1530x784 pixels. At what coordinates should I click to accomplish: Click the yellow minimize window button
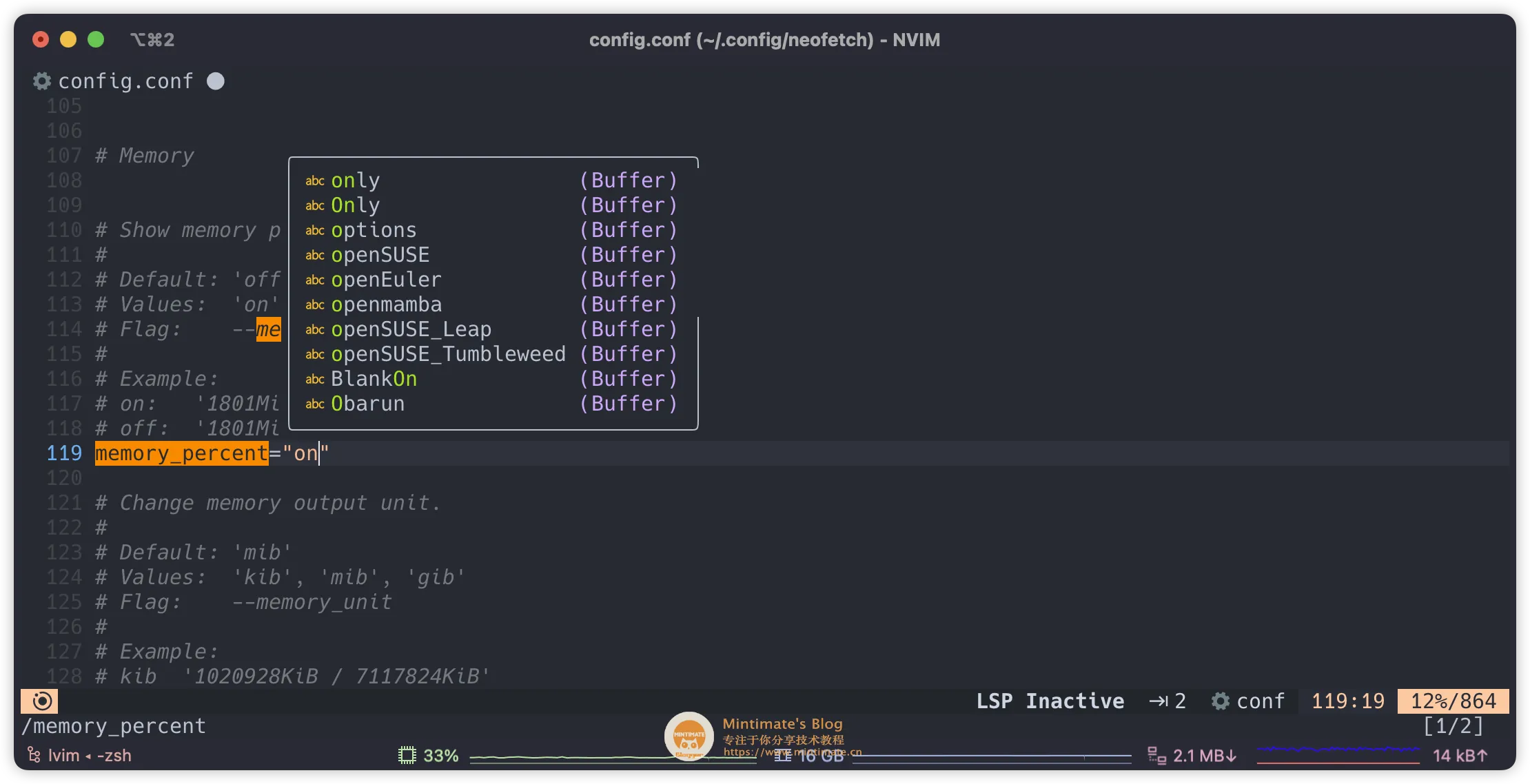68,40
